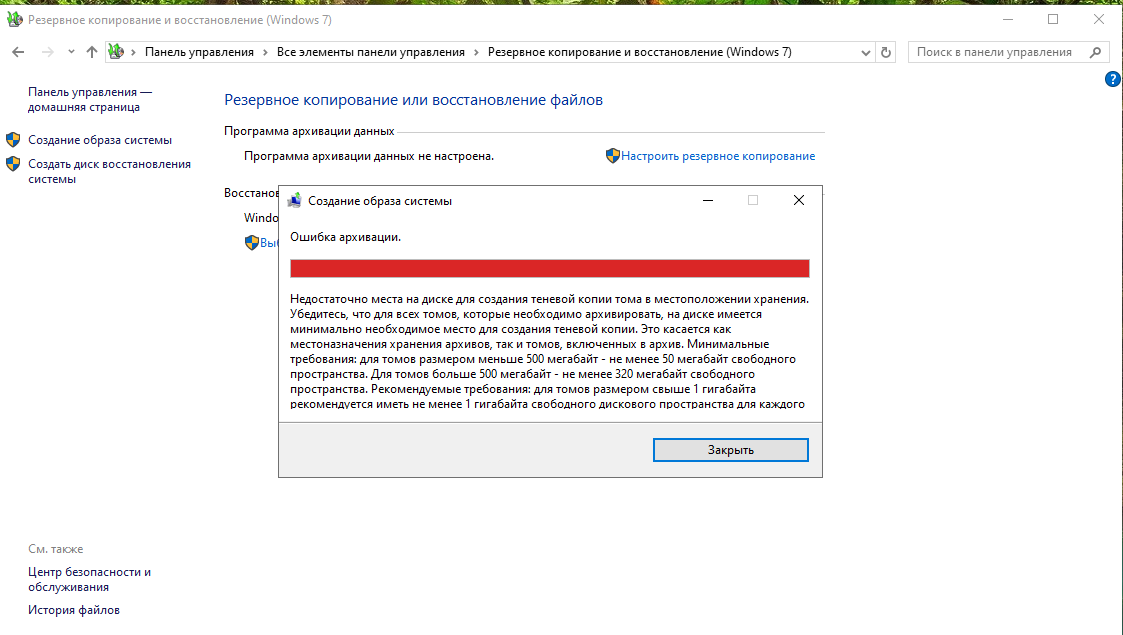Click the up one level arrow
The image size is (1123, 635).
coord(92,52)
